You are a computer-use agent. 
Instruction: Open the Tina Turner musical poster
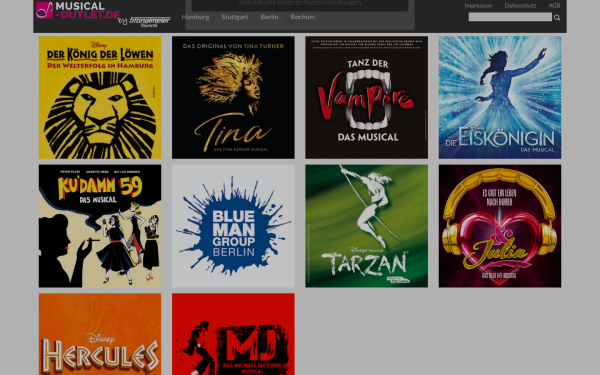coord(233,97)
